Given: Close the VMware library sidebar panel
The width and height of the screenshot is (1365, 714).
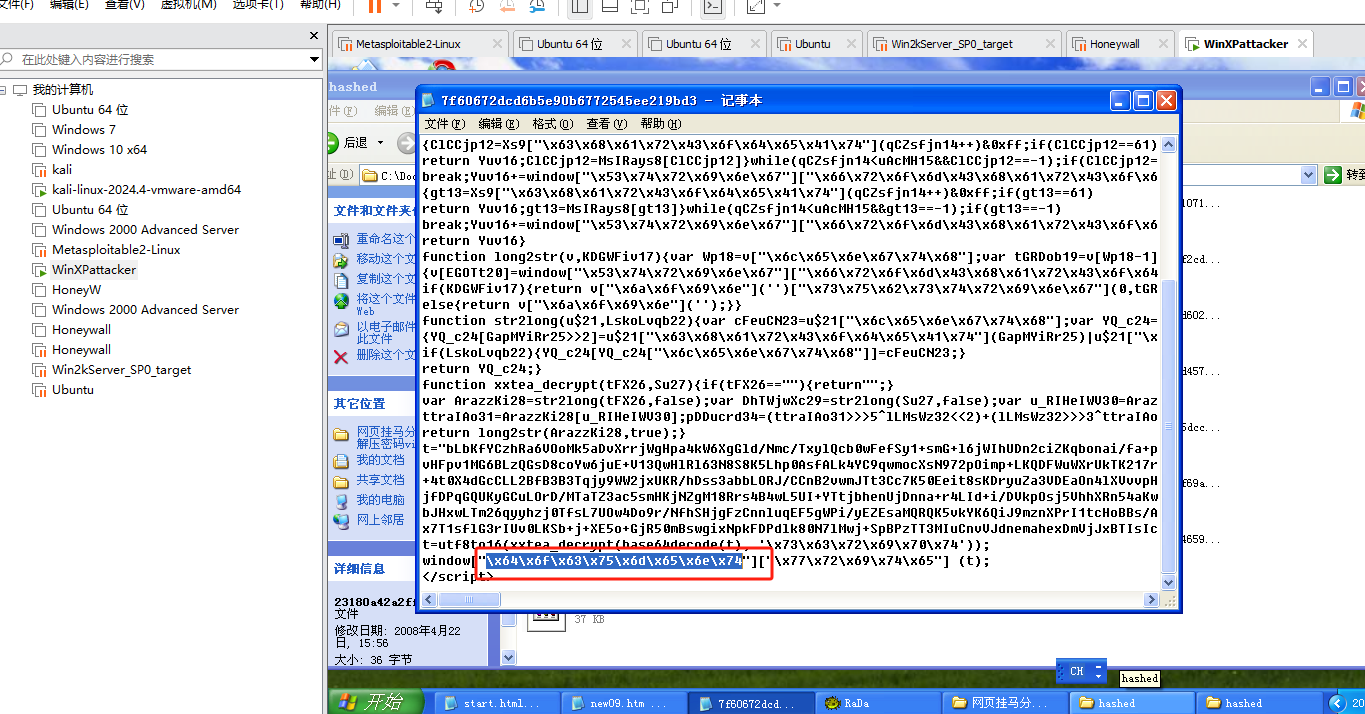Looking at the screenshot, I should pyautogui.click(x=313, y=36).
